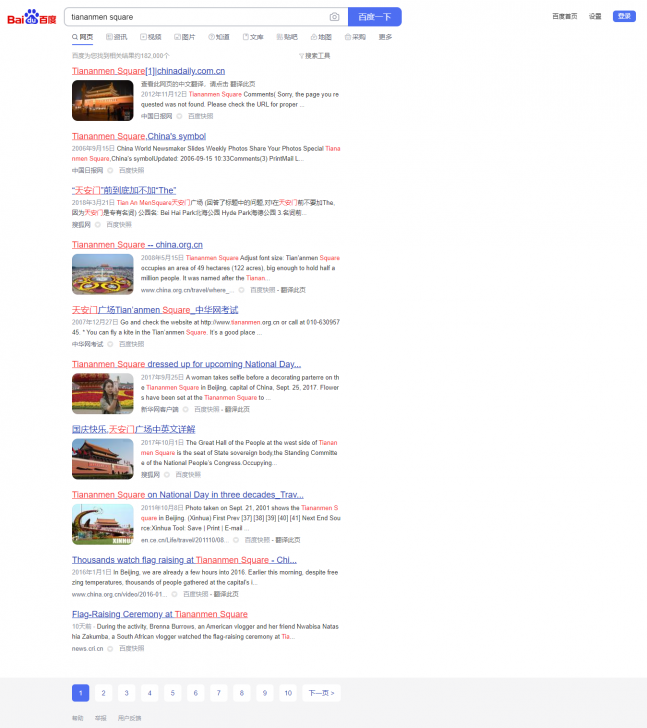This screenshot has width=647, height=728.
Task: Click circle icon beside news.cri.cn source
Action: pos(110,649)
